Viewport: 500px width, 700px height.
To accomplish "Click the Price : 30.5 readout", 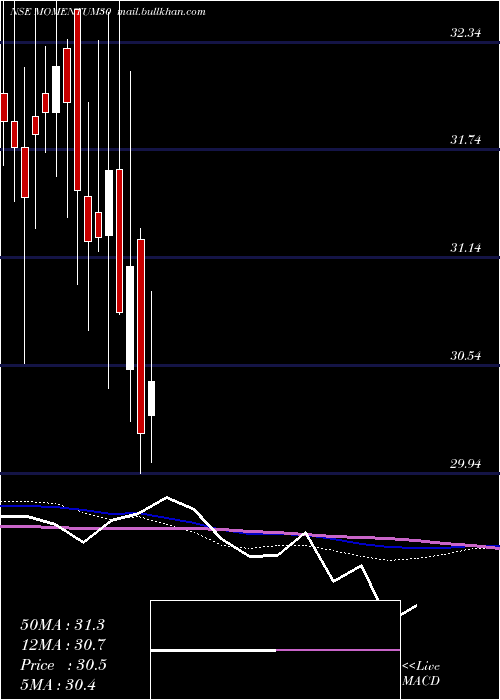I will (x=63, y=665).
